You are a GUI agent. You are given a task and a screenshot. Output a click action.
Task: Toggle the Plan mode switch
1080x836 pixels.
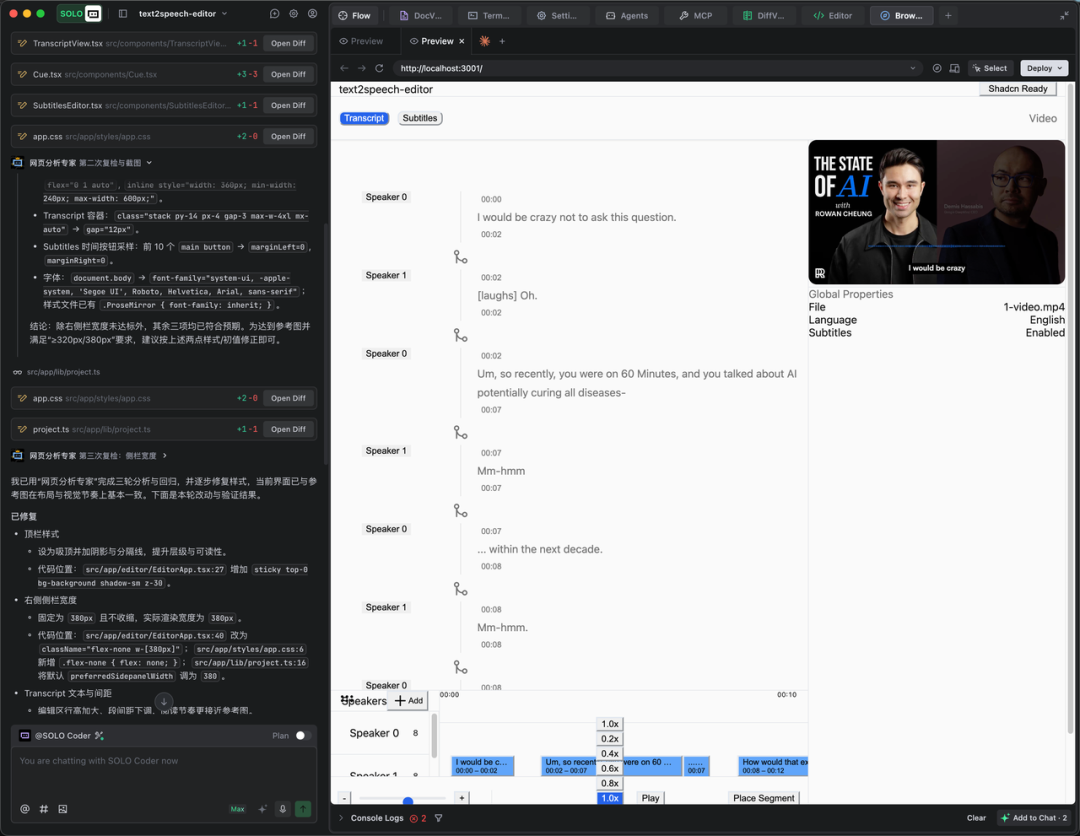(300, 736)
